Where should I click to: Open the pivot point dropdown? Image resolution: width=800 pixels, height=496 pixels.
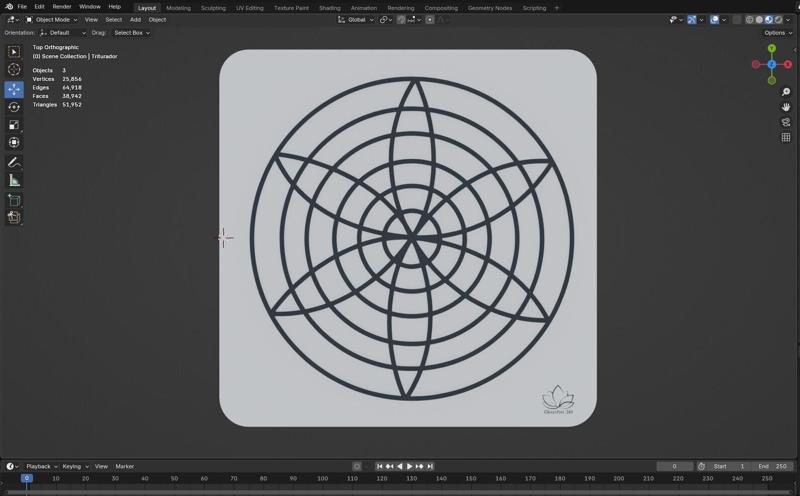[386, 20]
